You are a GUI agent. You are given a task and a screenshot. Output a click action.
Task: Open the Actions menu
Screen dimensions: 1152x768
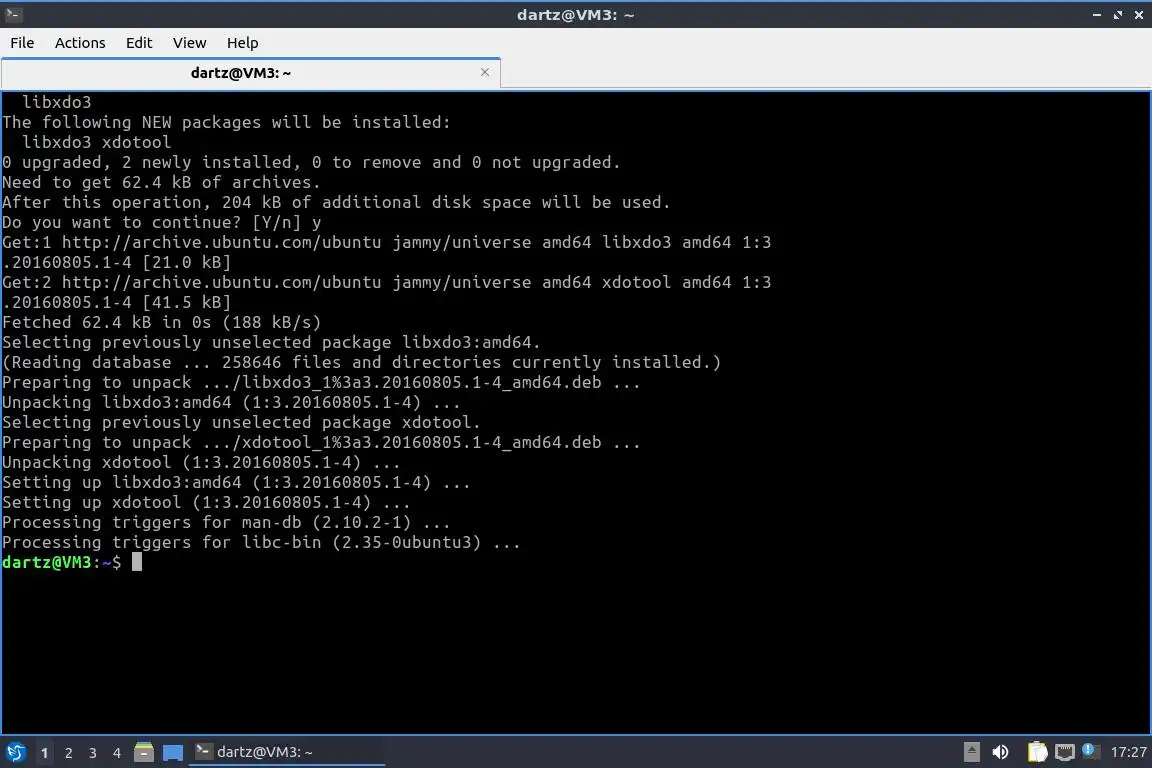(x=80, y=43)
